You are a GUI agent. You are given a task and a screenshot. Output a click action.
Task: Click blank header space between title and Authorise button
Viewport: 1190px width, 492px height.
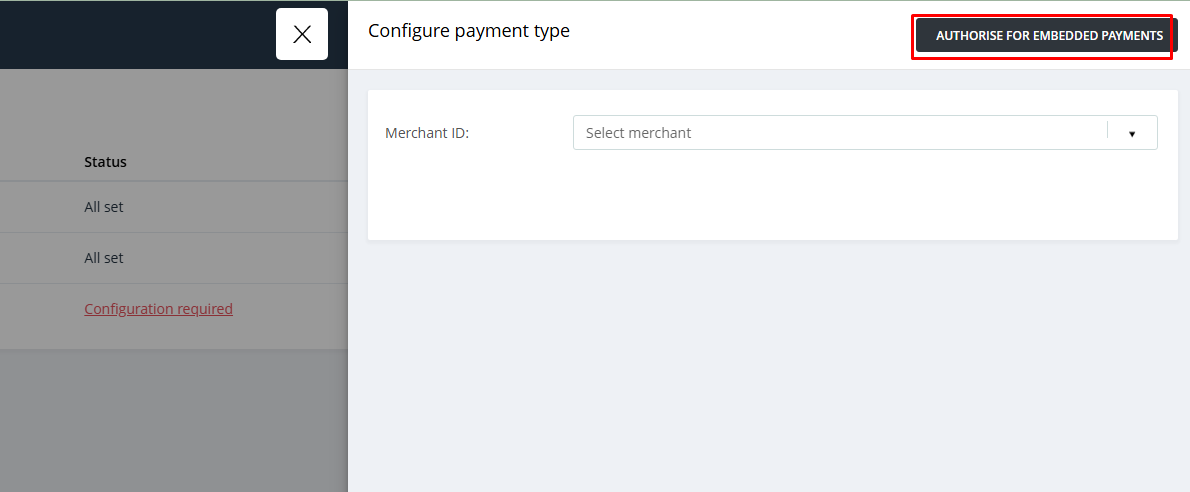[x=742, y=34]
